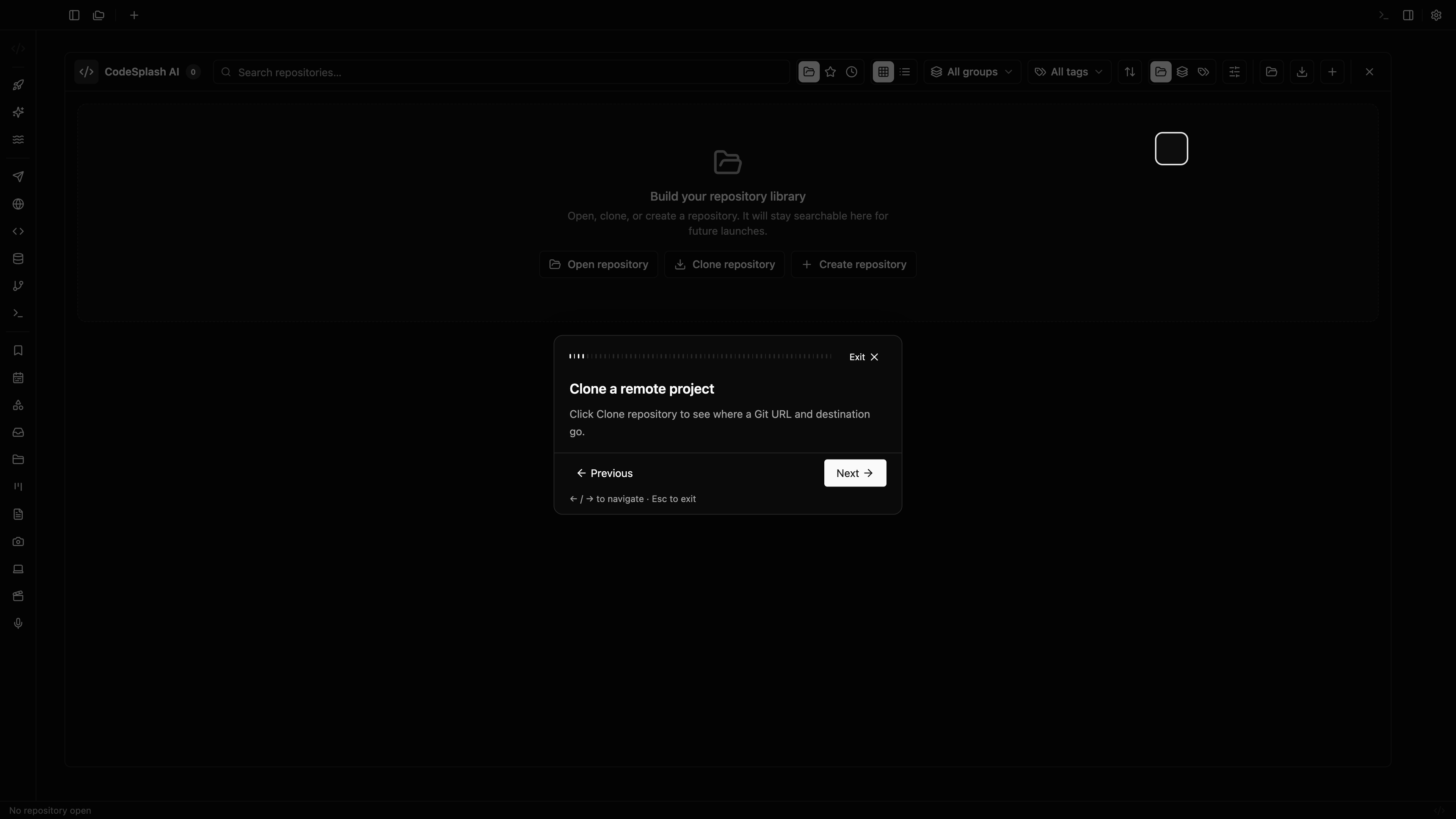The width and height of the screenshot is (1456, 819).
Task: Expand the All groups dropdown
Action: point(972,72)
